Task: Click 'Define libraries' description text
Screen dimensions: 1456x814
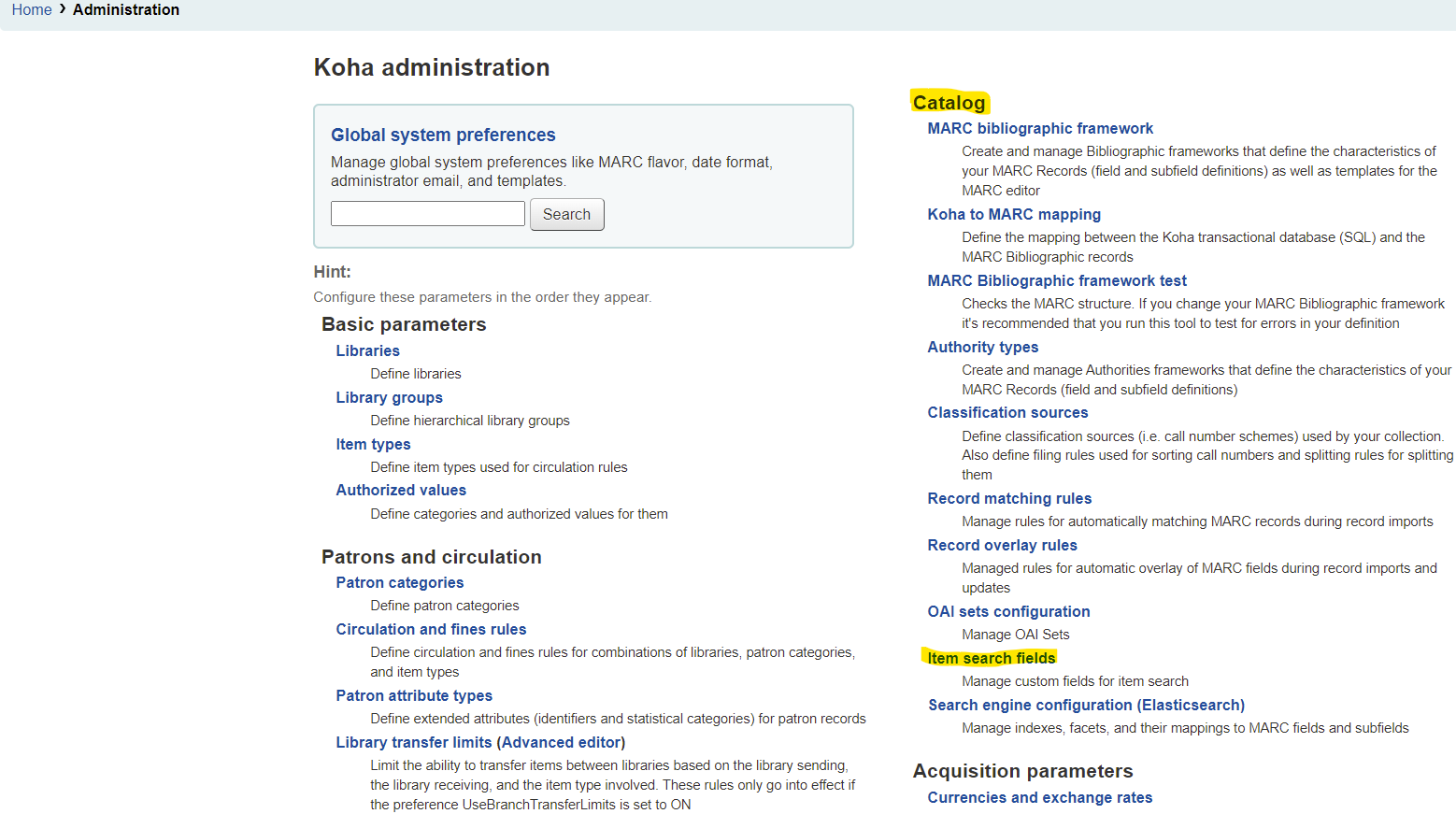Action: click(x=416, y=374)
